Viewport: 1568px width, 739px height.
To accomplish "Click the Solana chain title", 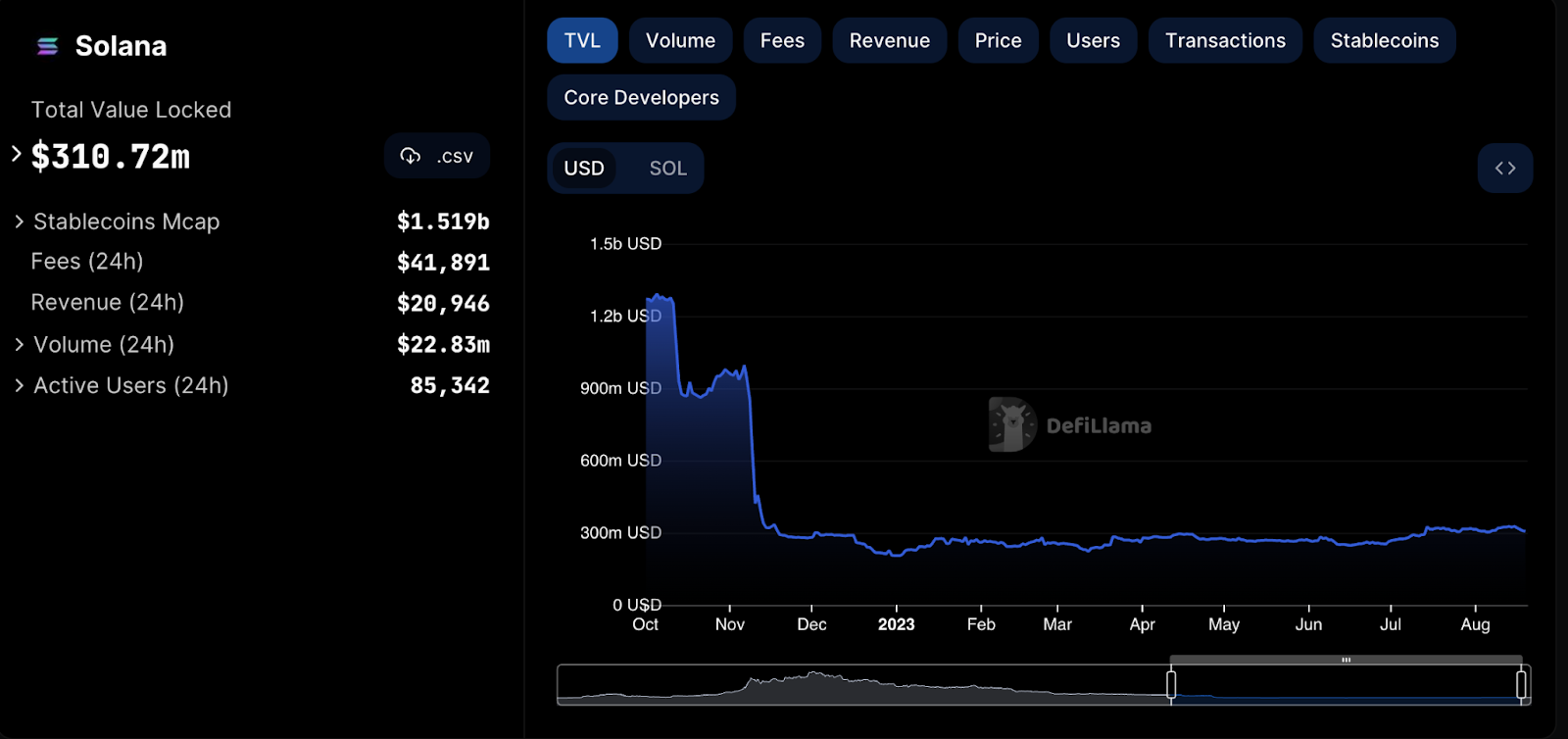I will tap(121, 46).
